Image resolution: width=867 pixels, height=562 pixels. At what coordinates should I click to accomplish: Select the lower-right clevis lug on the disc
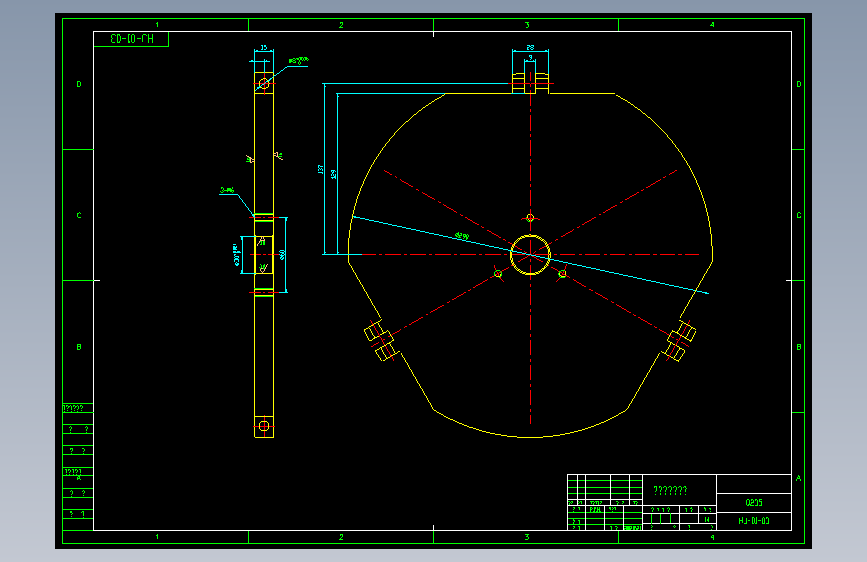(x=678, y=341)
